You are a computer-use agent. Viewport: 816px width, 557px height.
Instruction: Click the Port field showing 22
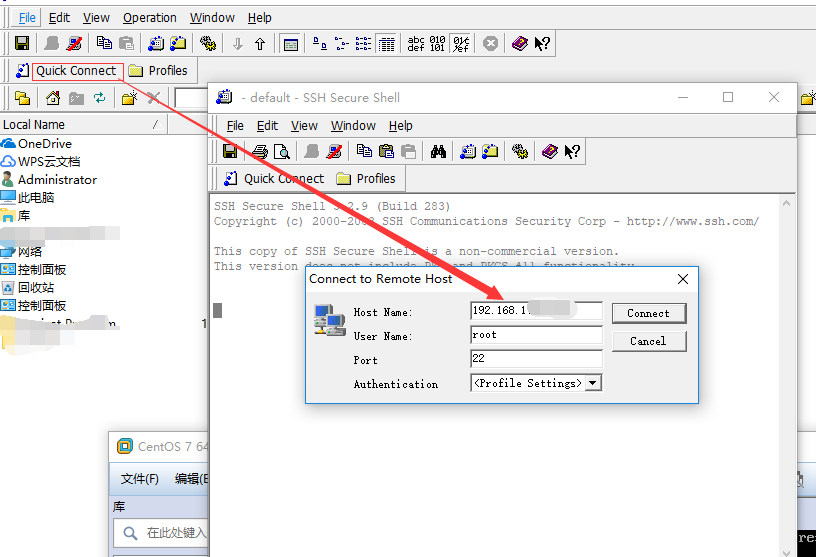(x=536, y=359)
